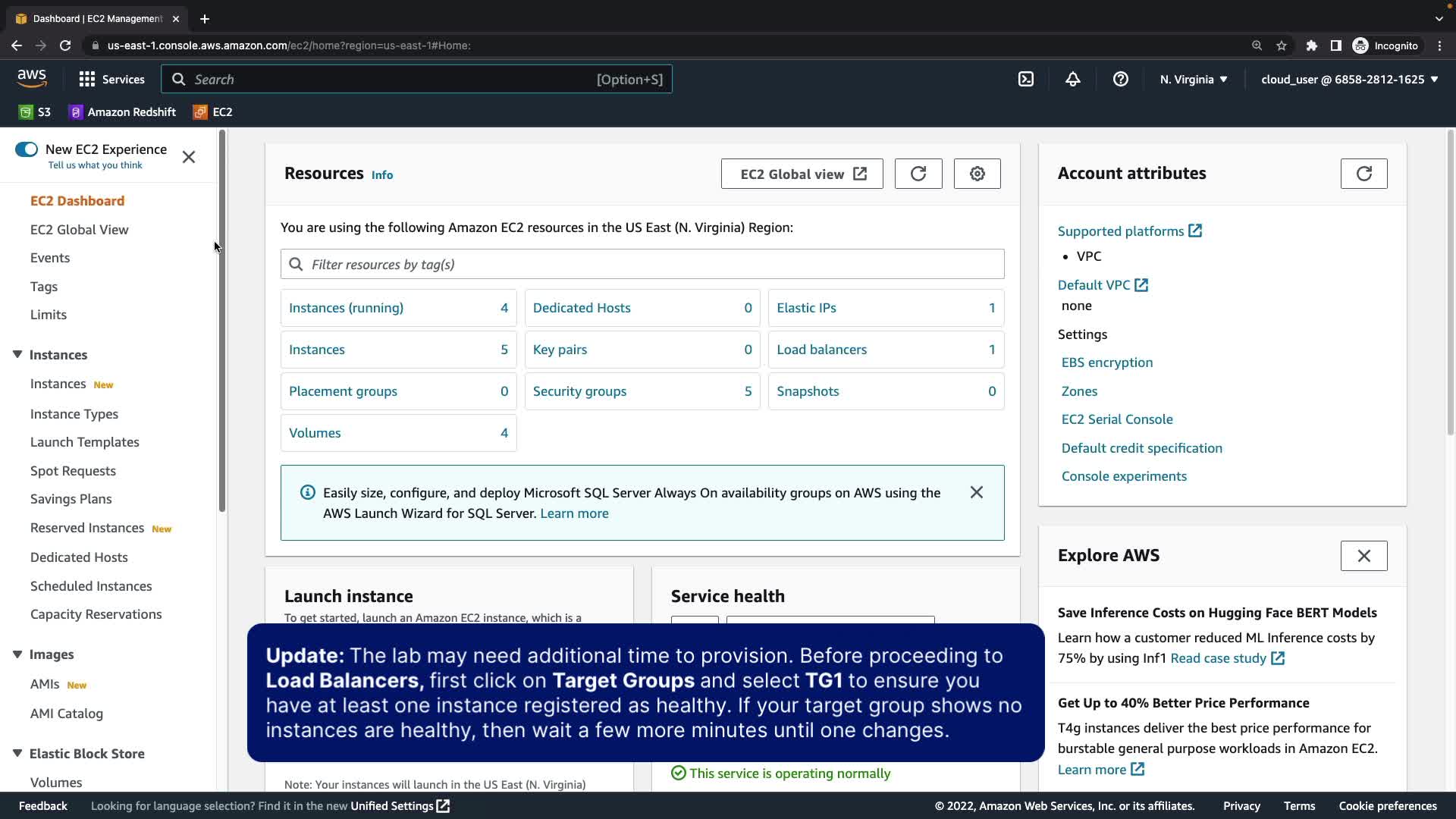Click the EC2 Global view button
Screen dimensions: 1456x819
(x=802, y=174)
